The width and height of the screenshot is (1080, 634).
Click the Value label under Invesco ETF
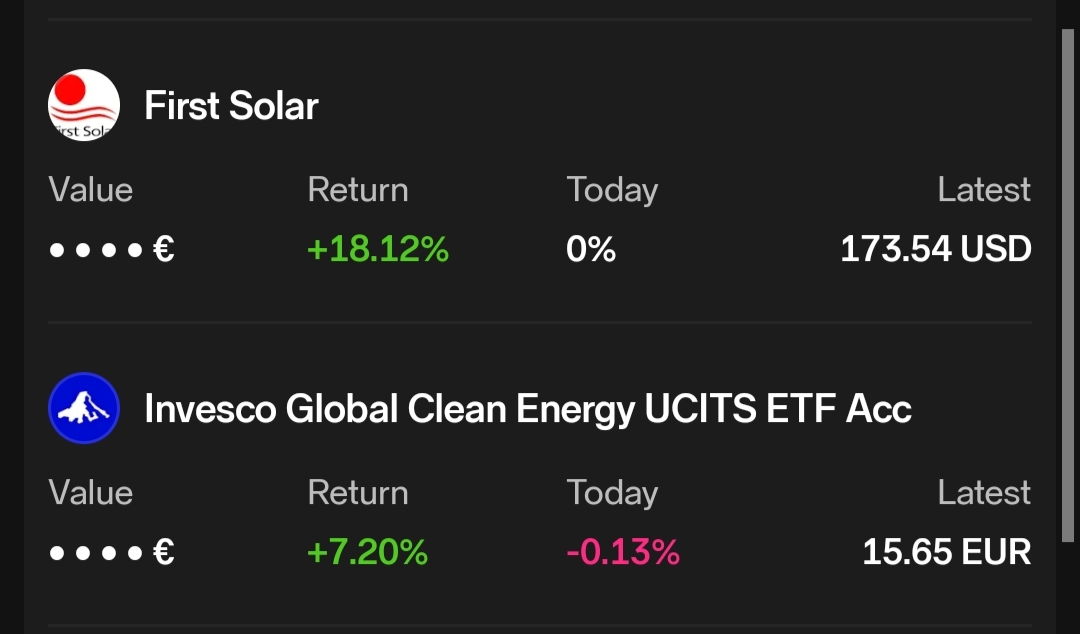click(x=90, y=493)
